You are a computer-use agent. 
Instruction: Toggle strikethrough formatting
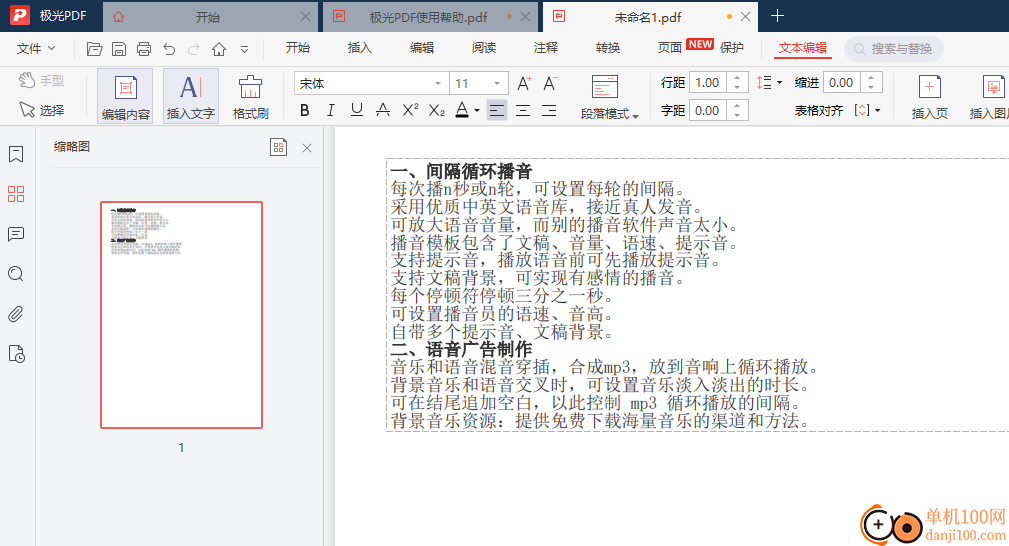[383, 111]
